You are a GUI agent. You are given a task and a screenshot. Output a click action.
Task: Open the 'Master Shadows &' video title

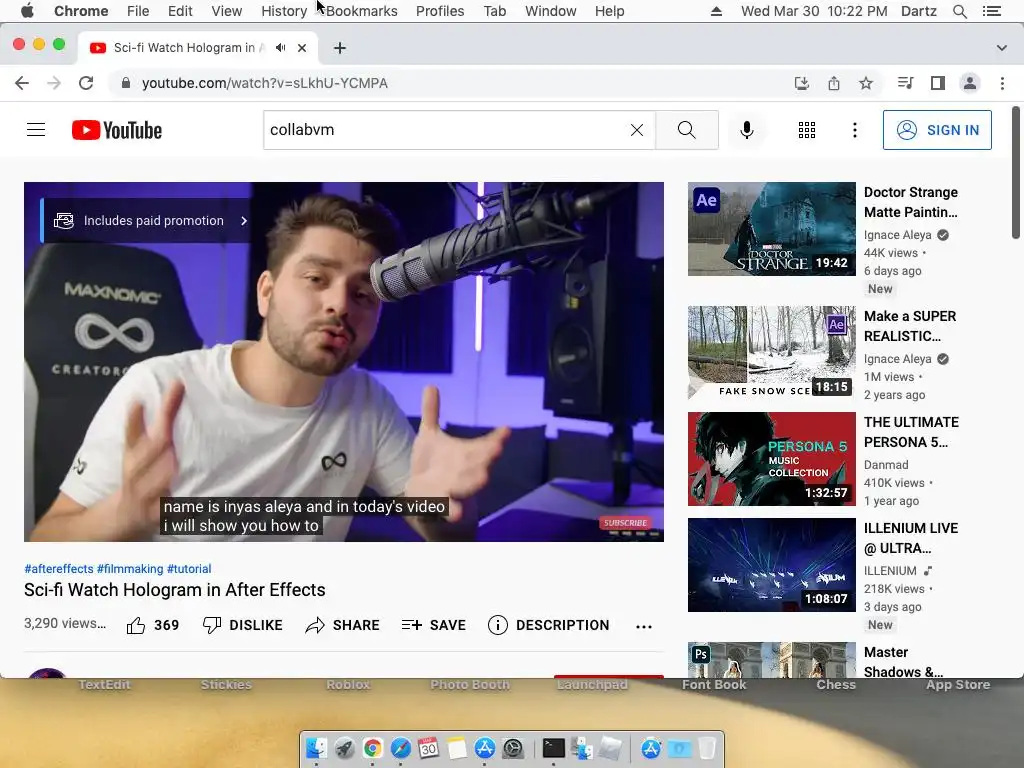coord(903,662)
